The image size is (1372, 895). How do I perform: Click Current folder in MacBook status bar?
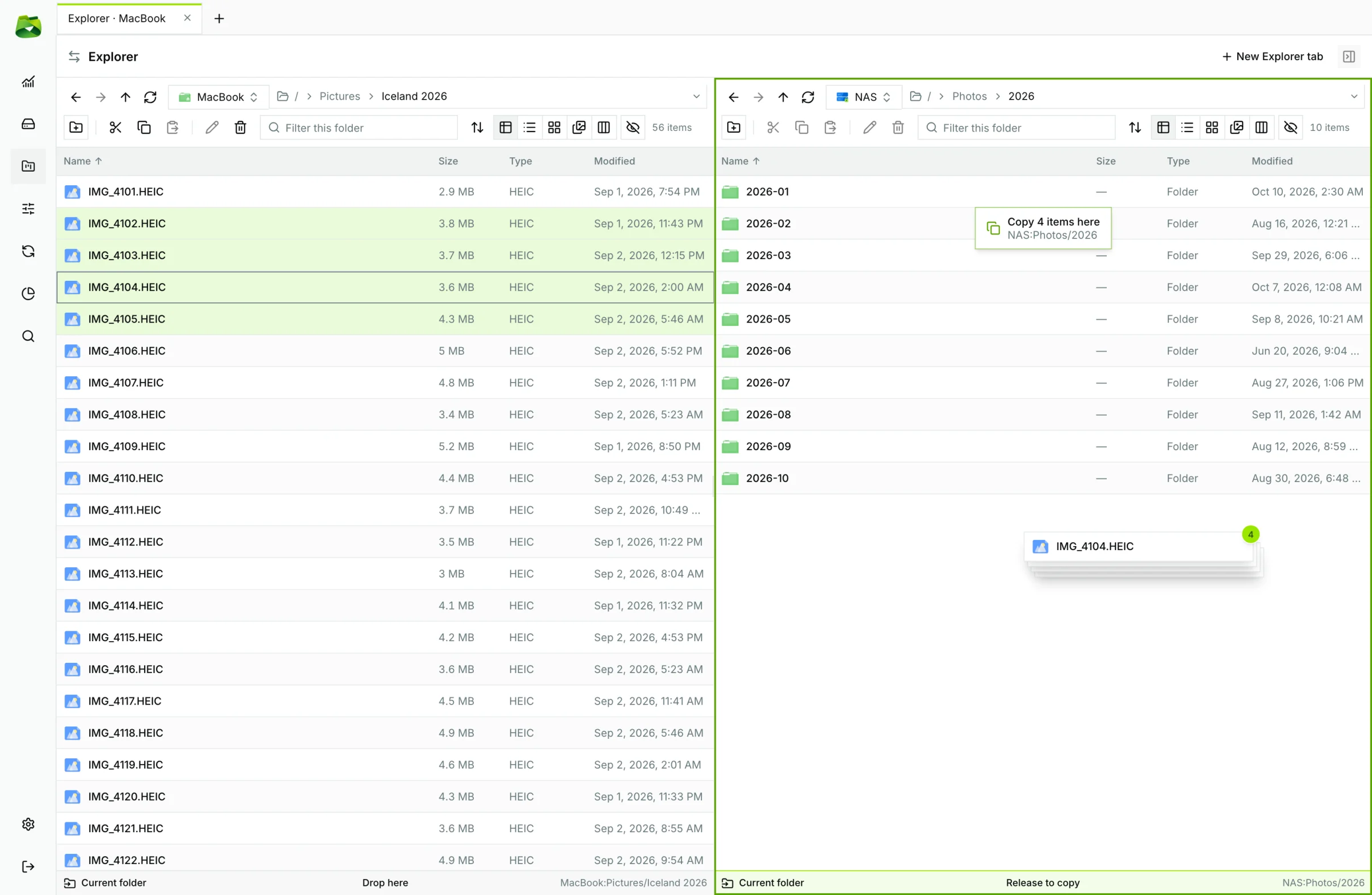pyautogui.click(x=105, y=882)
